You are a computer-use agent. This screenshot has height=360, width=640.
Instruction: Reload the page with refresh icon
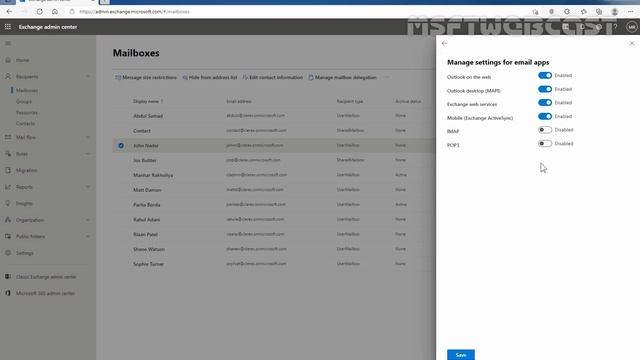(39, 12)
